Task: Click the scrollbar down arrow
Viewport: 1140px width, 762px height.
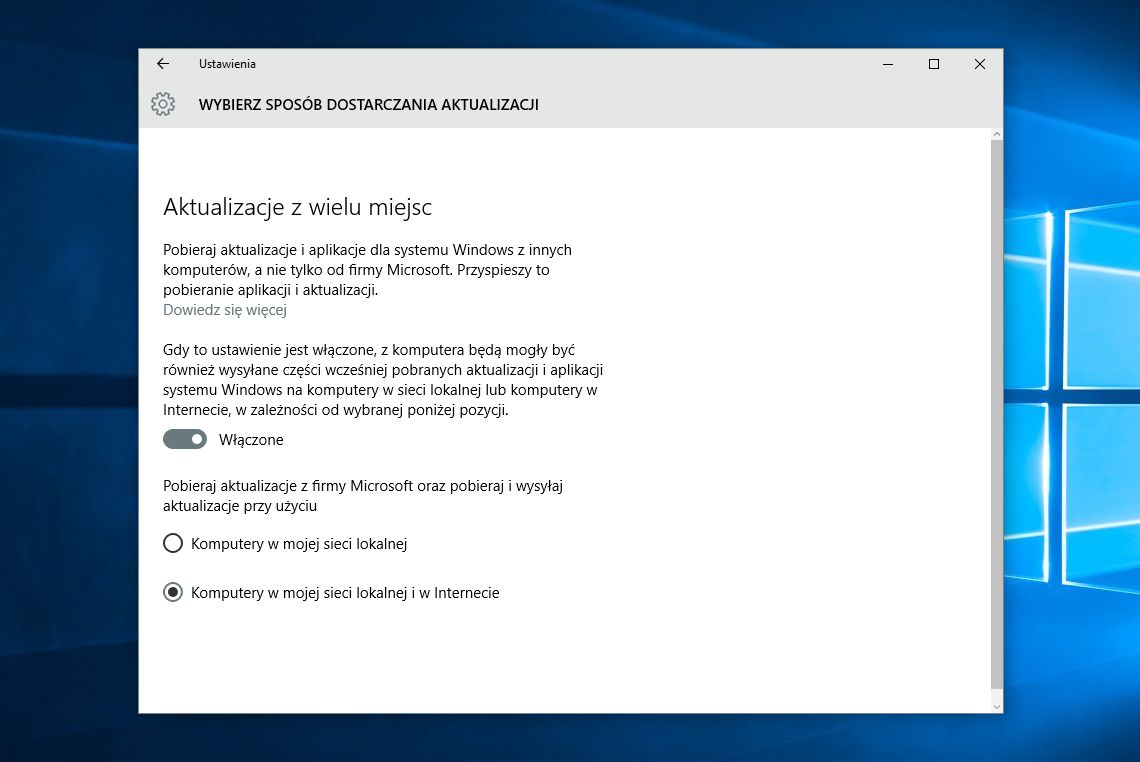Action: tap(997, 706)
